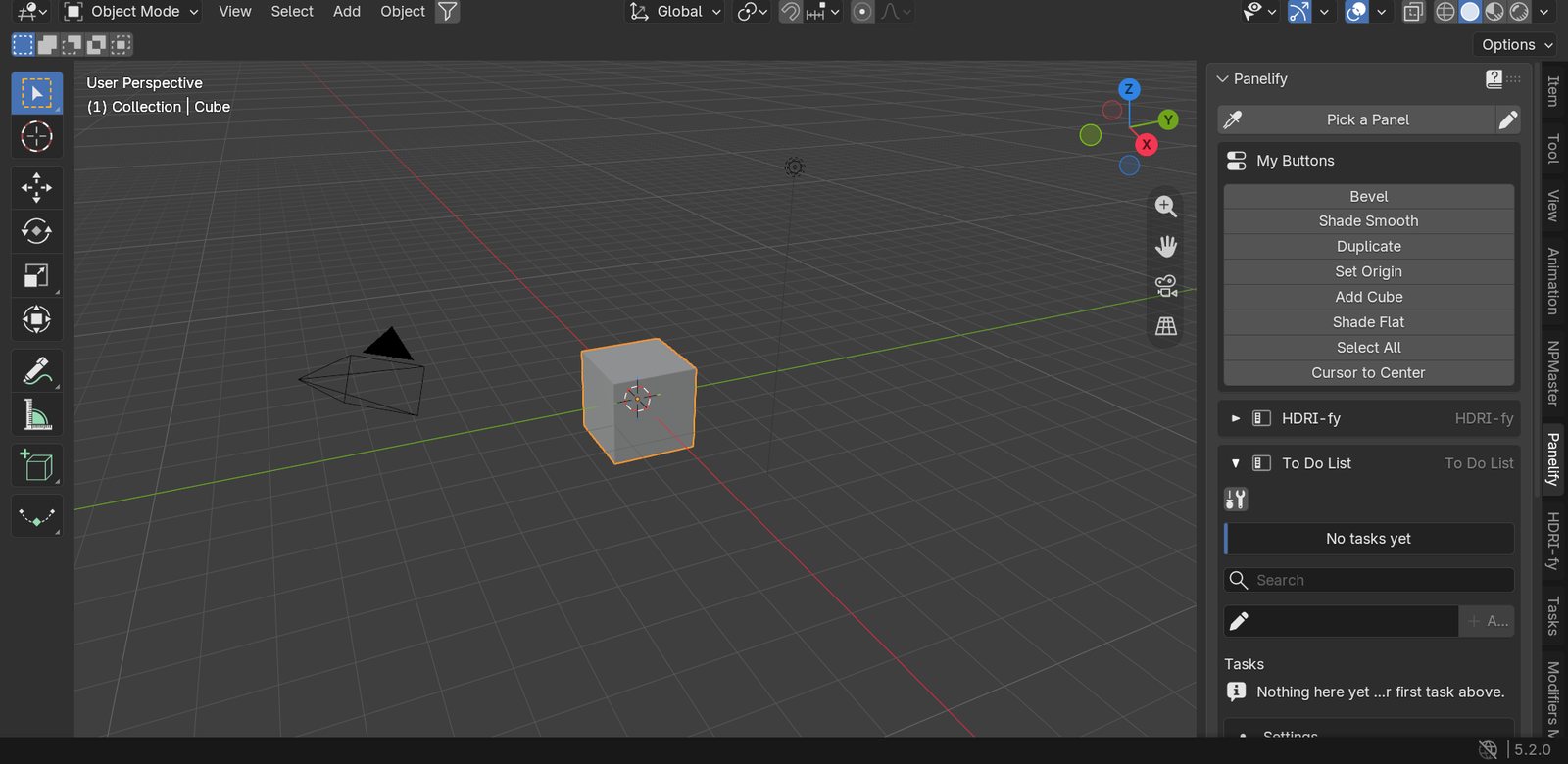Viewport: 1568px width, 764px height.
Task: Toggle snapping magnet
Action: tap(790, 12)
